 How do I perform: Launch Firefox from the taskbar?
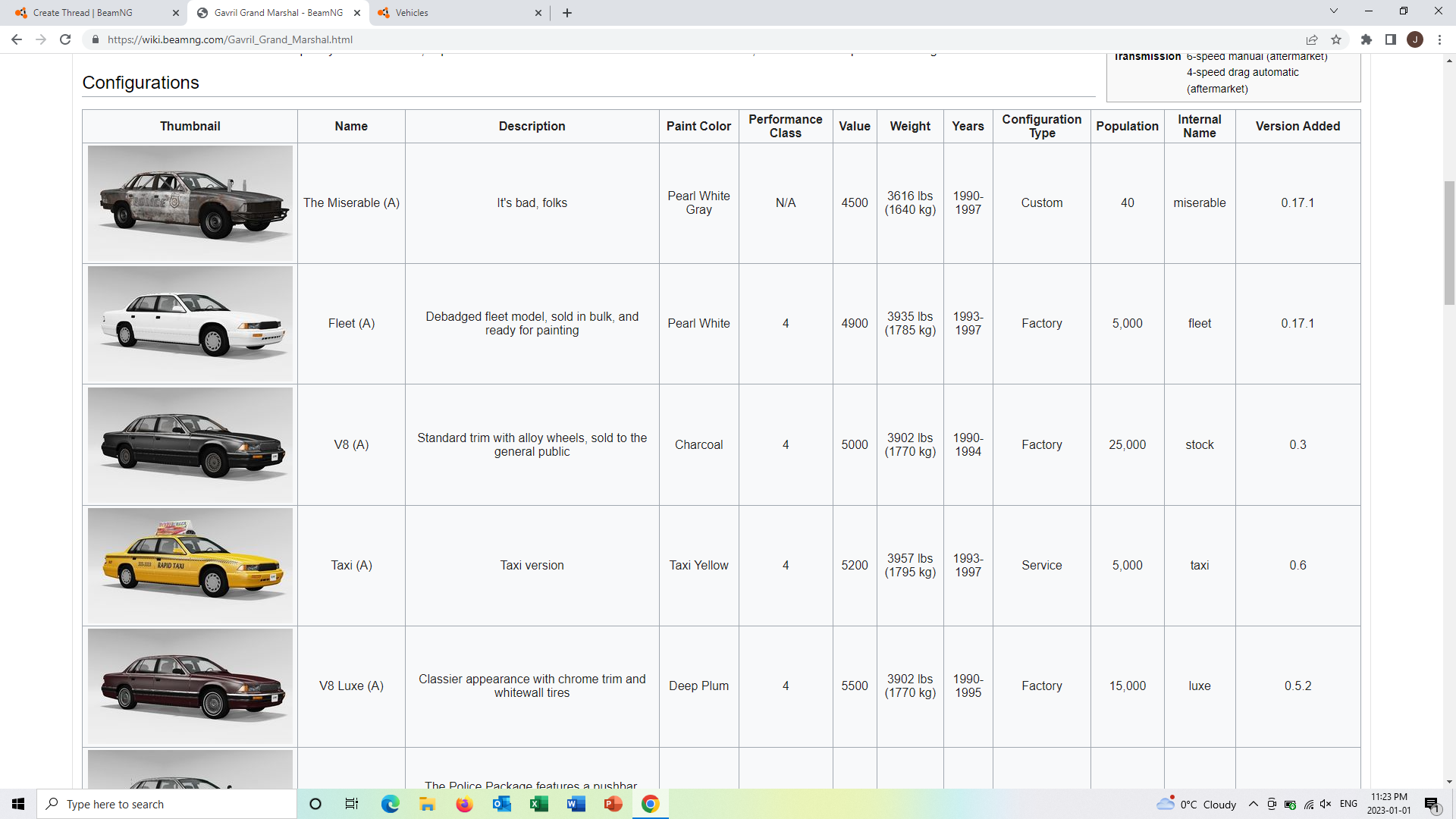coord(464,804)
